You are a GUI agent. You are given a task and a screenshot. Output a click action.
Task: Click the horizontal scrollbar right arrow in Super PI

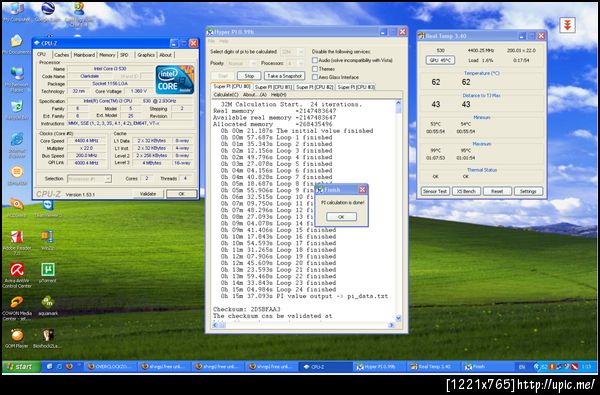391,325
